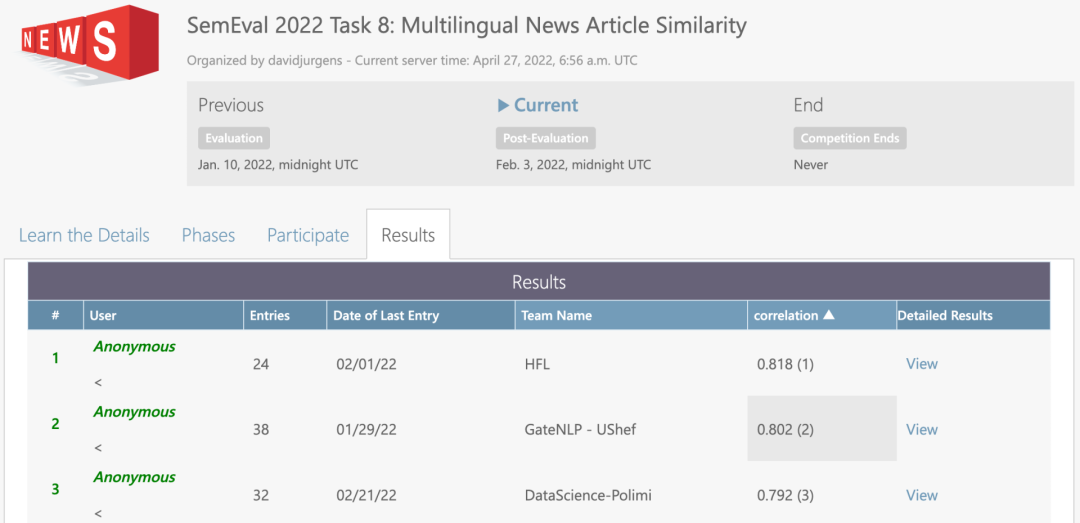The image size is (1080, 523).
Task: Click the Entries column header
Action: [269, 315]
